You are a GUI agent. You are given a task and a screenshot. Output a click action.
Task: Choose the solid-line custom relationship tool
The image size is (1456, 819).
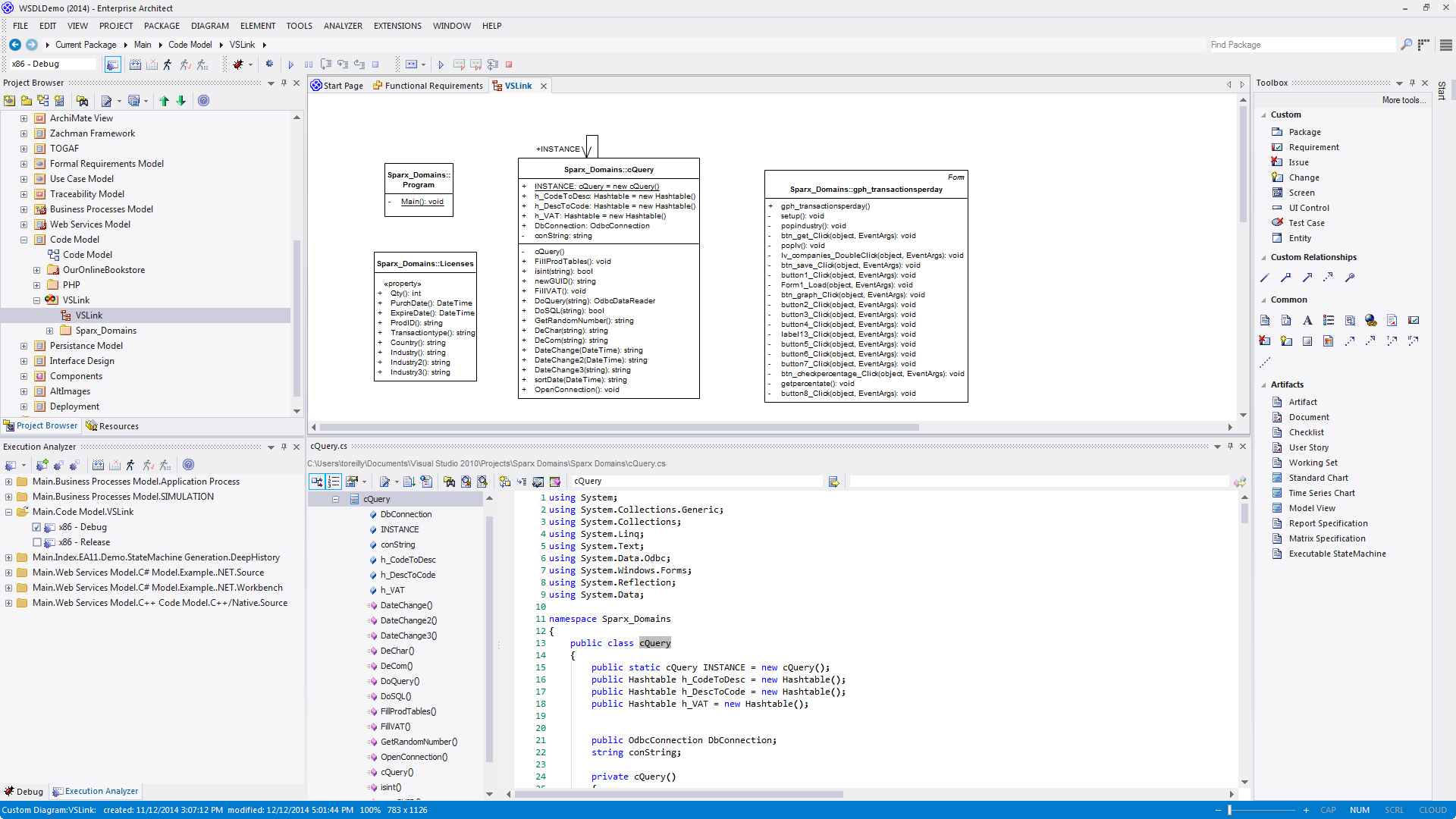[x=1264, y=278]
